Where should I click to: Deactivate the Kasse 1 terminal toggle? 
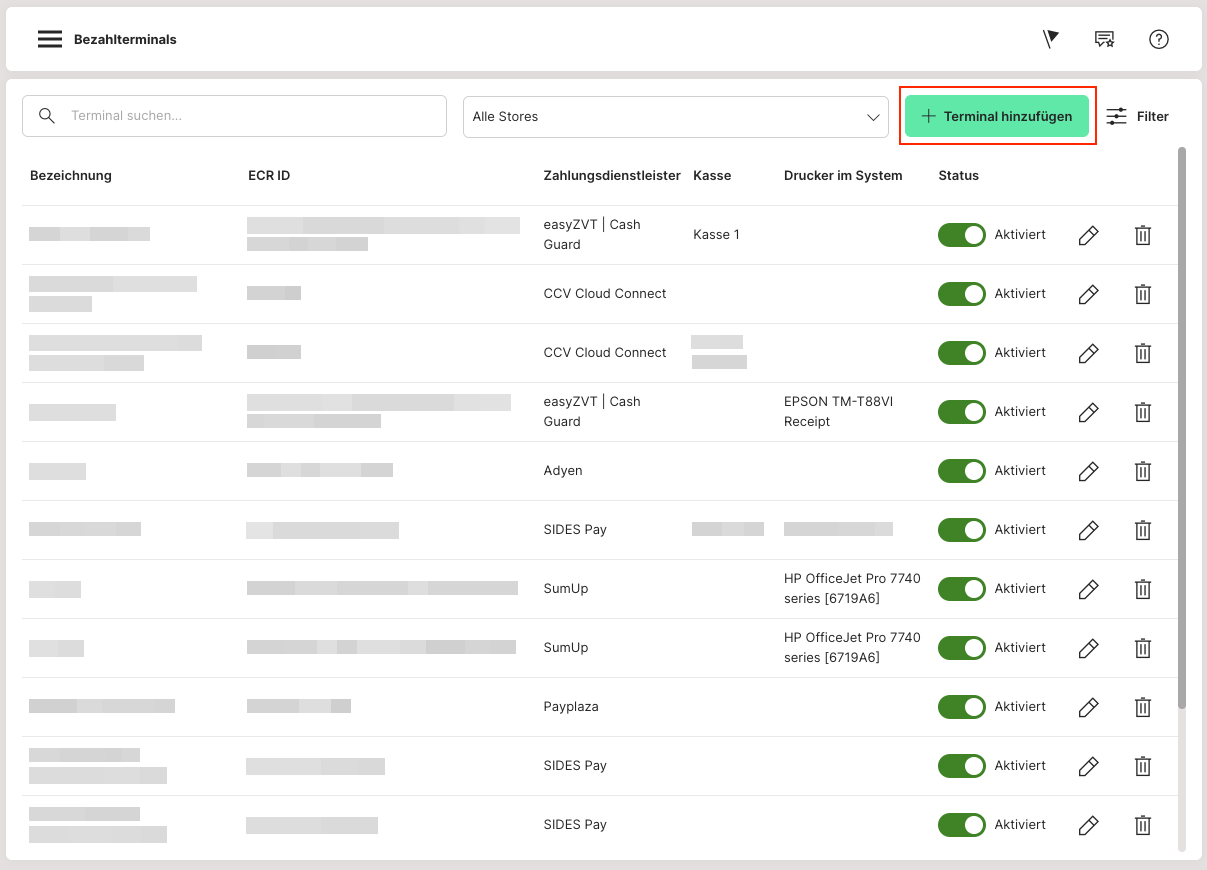[961, 235]
